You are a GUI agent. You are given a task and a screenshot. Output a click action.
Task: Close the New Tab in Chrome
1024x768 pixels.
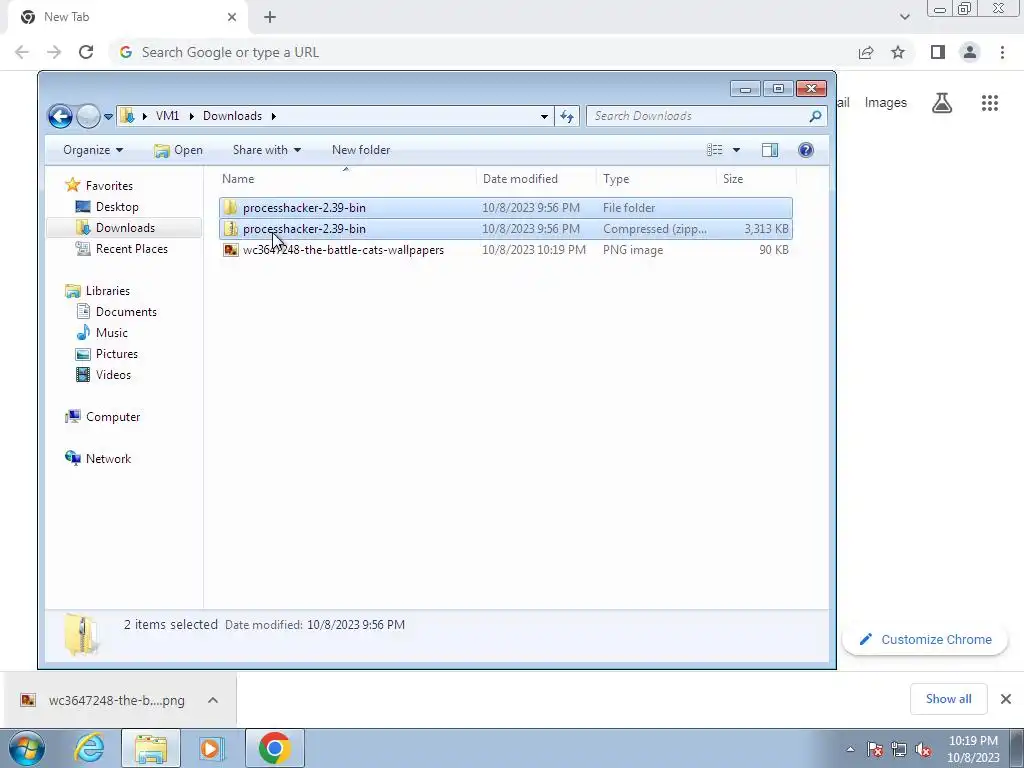231,17
